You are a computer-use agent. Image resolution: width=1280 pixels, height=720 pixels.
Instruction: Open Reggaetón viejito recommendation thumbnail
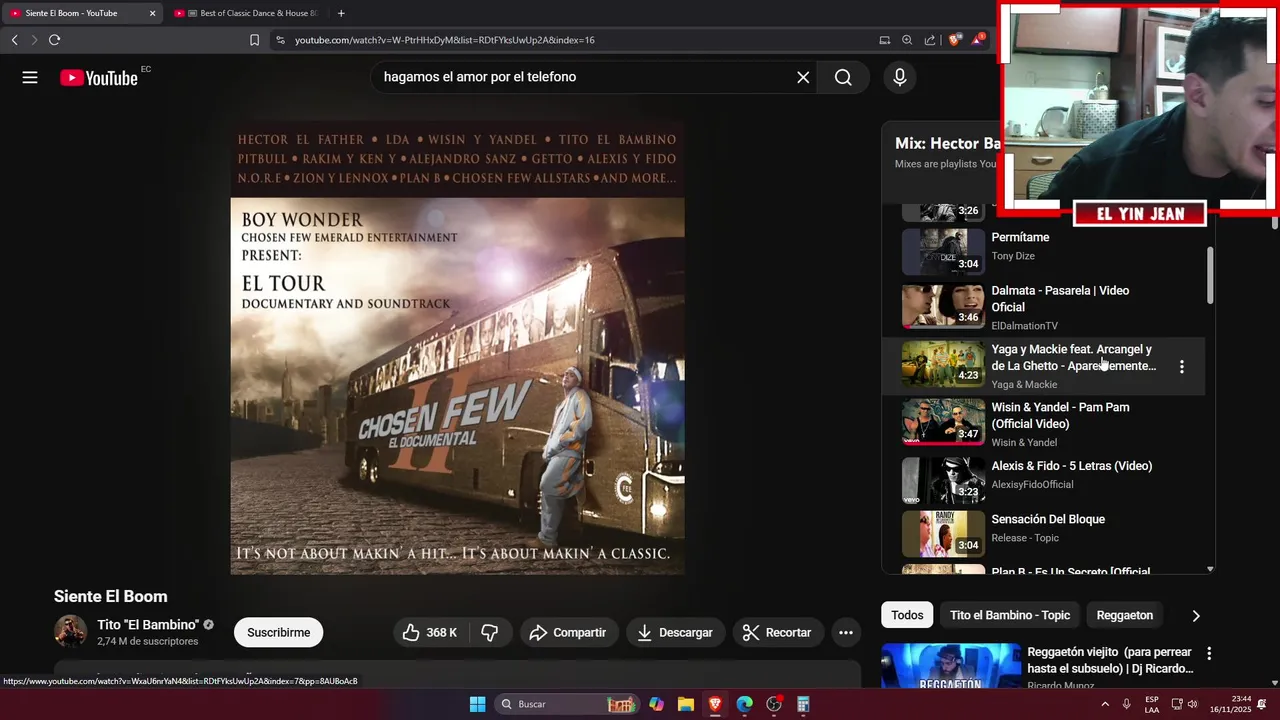pos(950,666)
